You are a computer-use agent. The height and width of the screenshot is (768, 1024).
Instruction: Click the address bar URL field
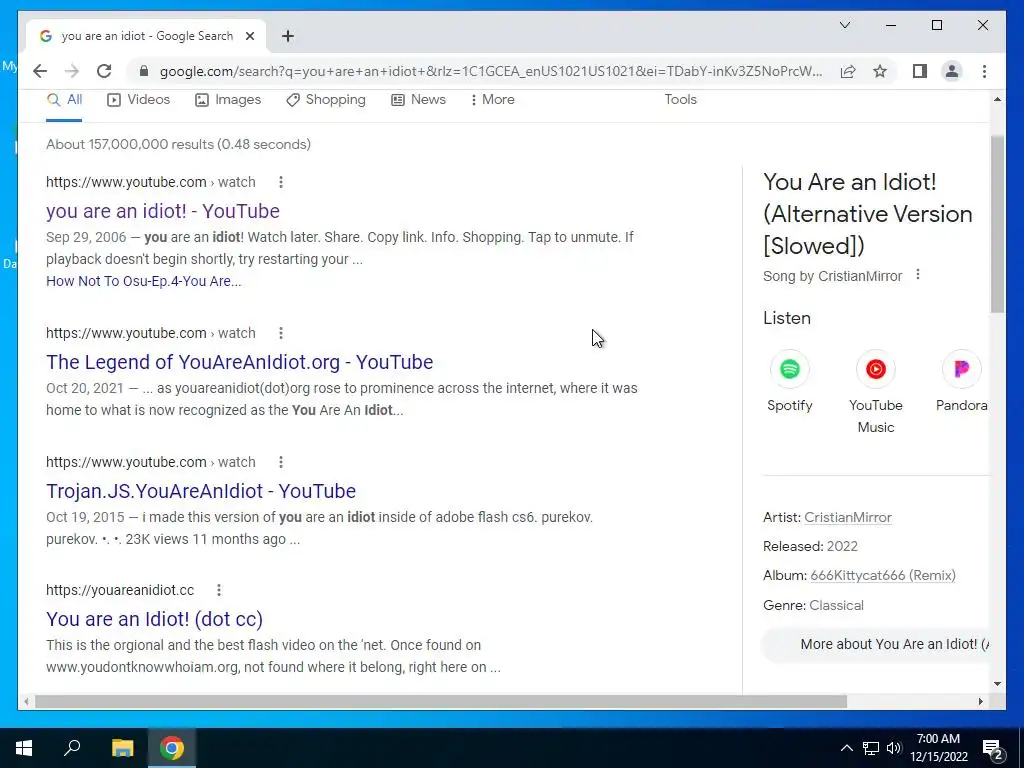pyautogui.click(x=491, y=71)
